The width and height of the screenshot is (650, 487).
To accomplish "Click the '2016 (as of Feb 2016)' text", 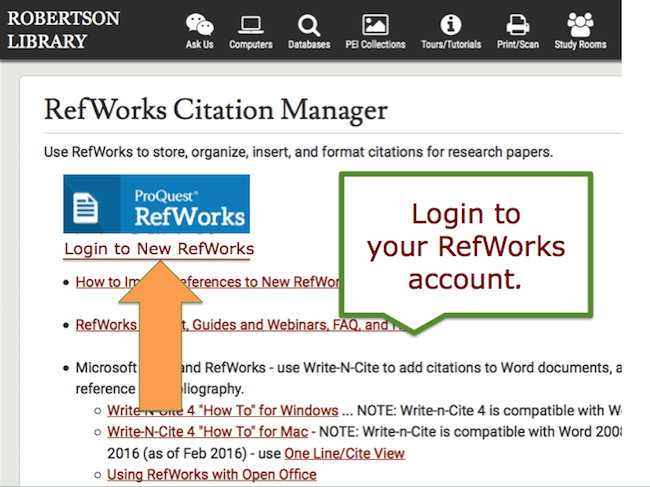I will click(x=177, y=453).
